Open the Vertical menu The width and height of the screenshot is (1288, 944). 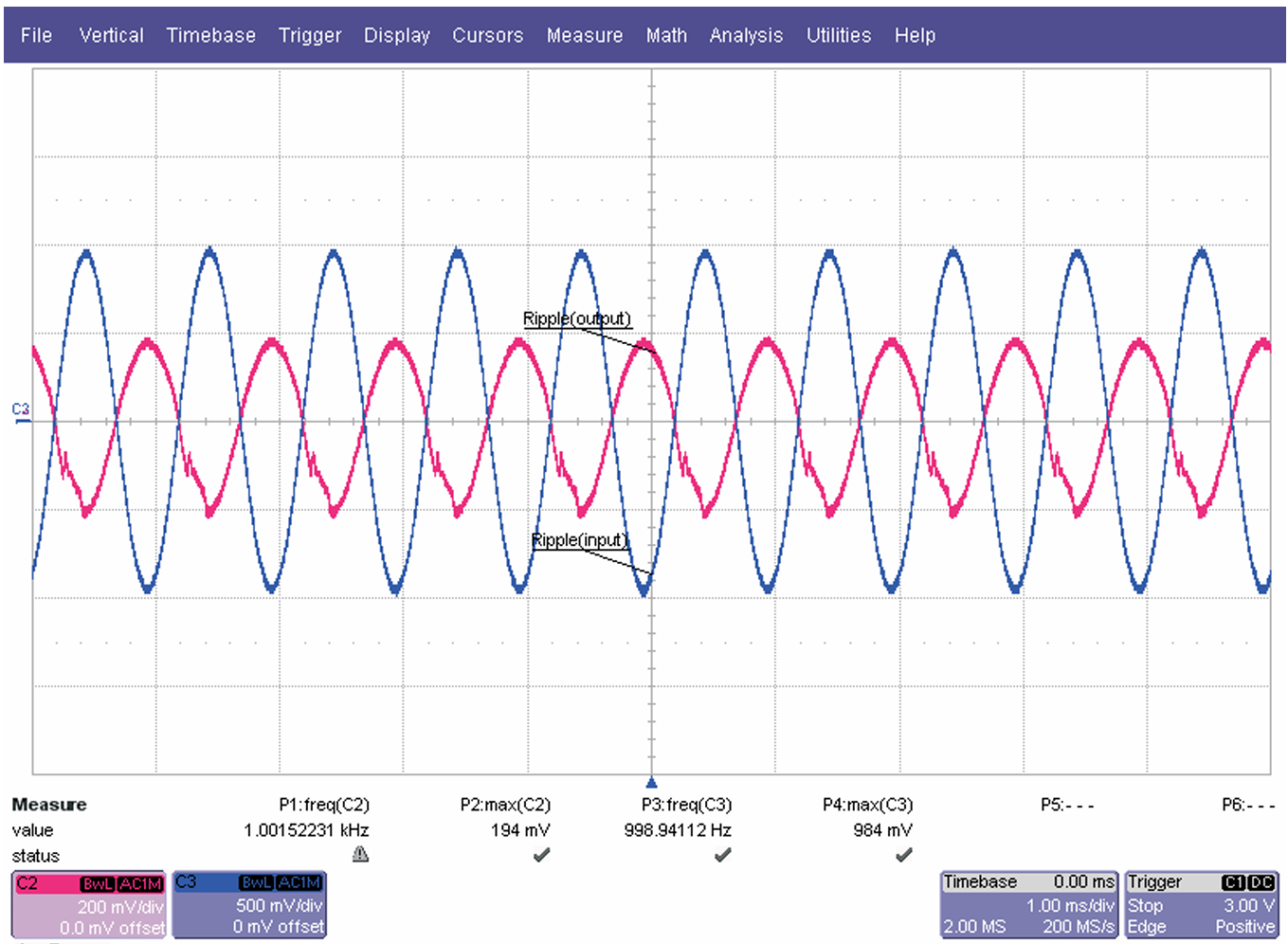(x=111, y=35)
